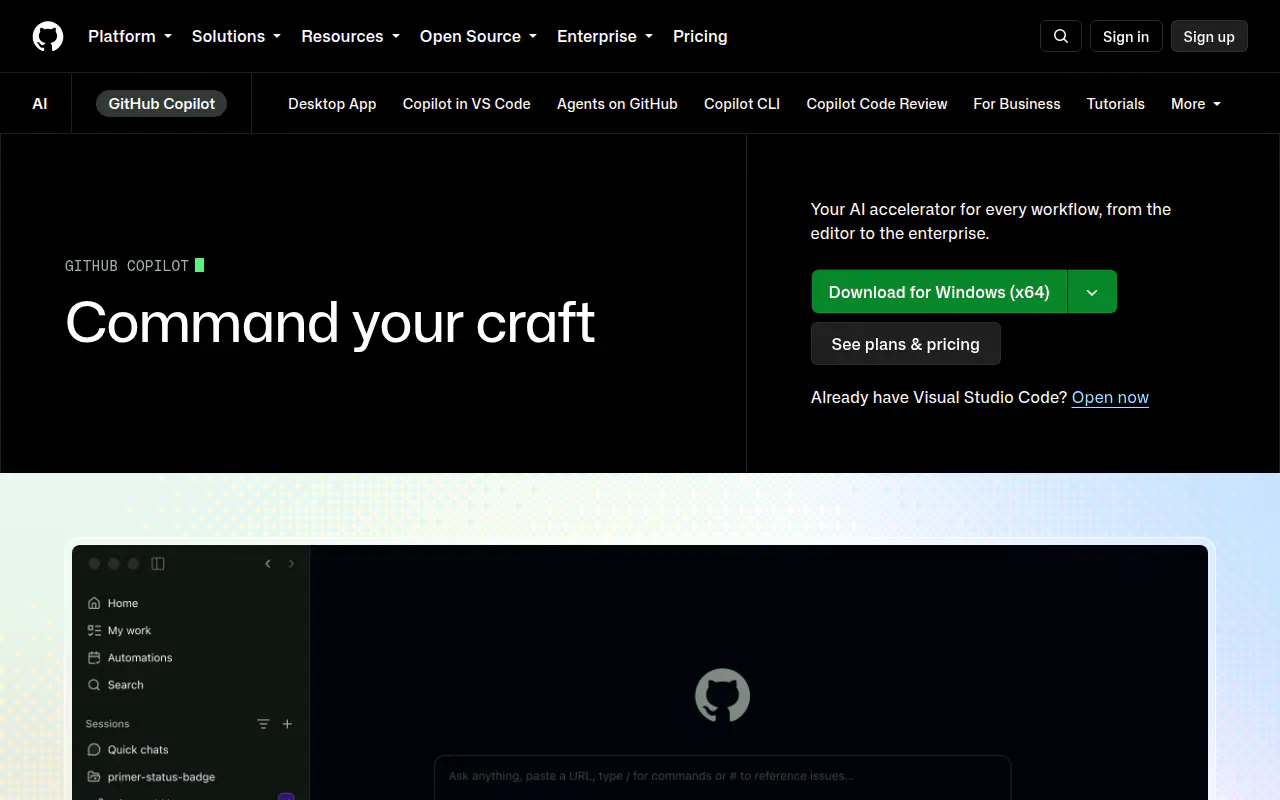The image size is (1280, 800).
Task: Expand the Open Source menu
Action: (x=478, y=36)
